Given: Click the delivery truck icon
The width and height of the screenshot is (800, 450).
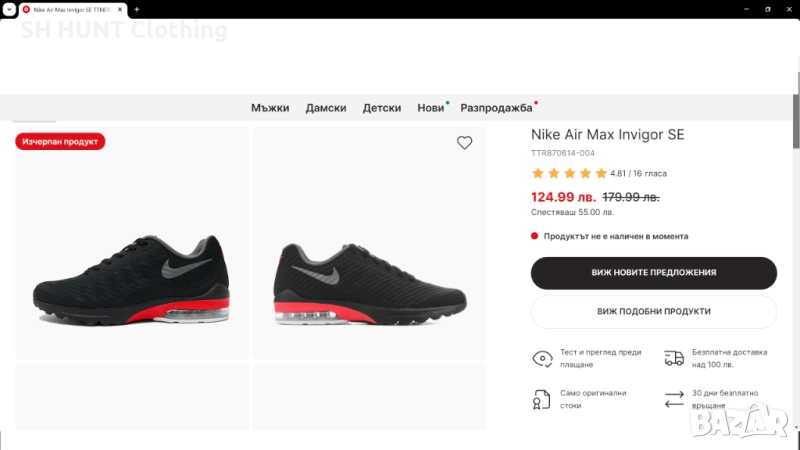Looking at the screenshot, I should click(x=674, y=358).
